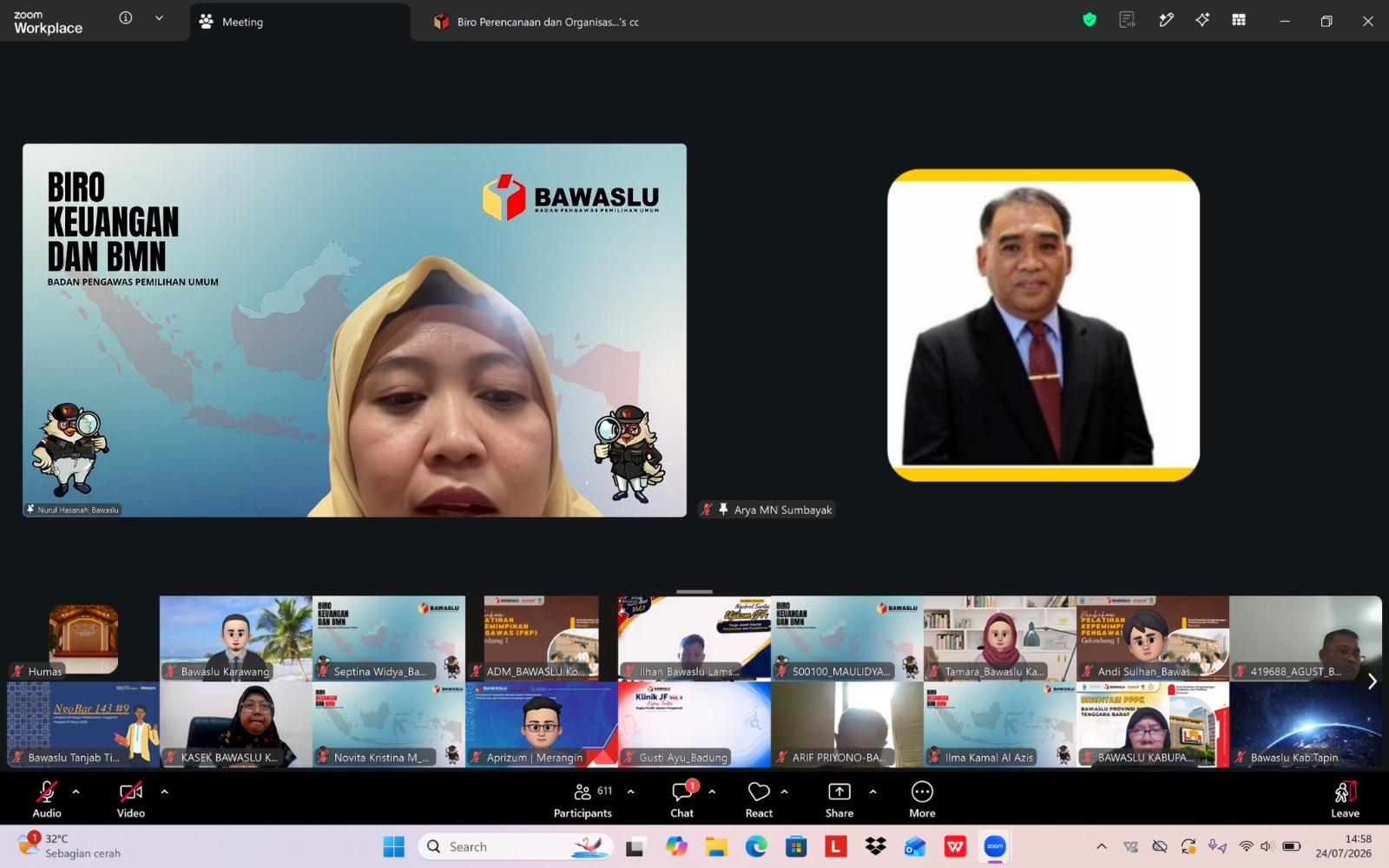Open Windows Start menu
The width and height of the screenshot is (1389, 868).
point(394,846)
